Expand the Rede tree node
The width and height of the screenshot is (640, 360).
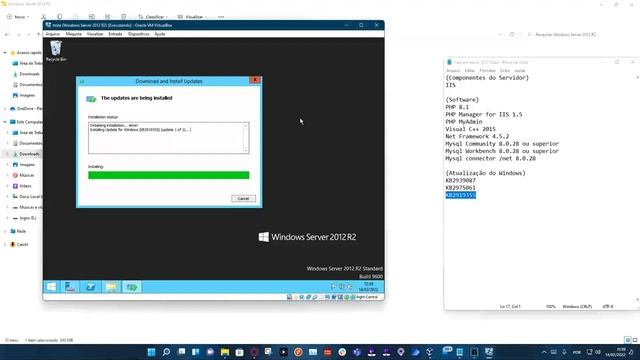[5, 231]
